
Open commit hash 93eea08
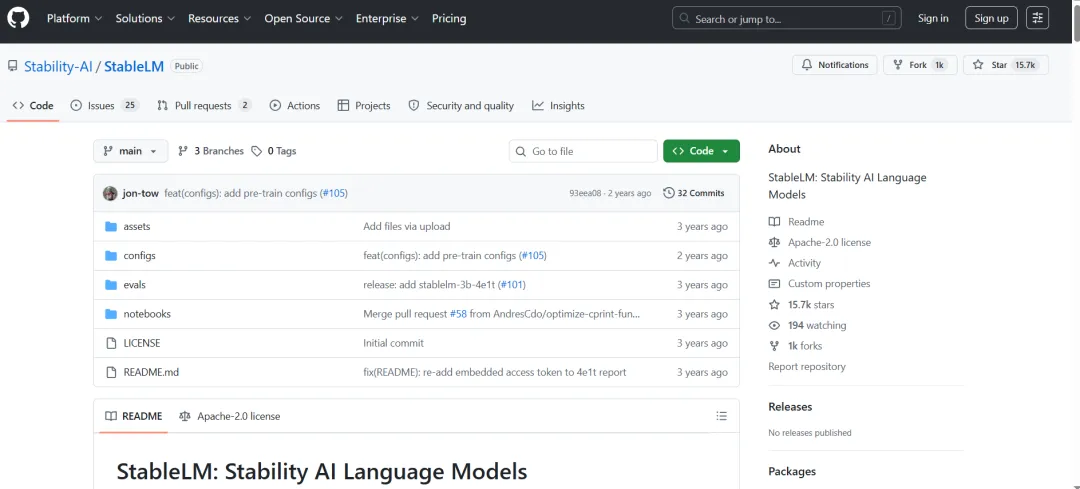pos(583,194)
